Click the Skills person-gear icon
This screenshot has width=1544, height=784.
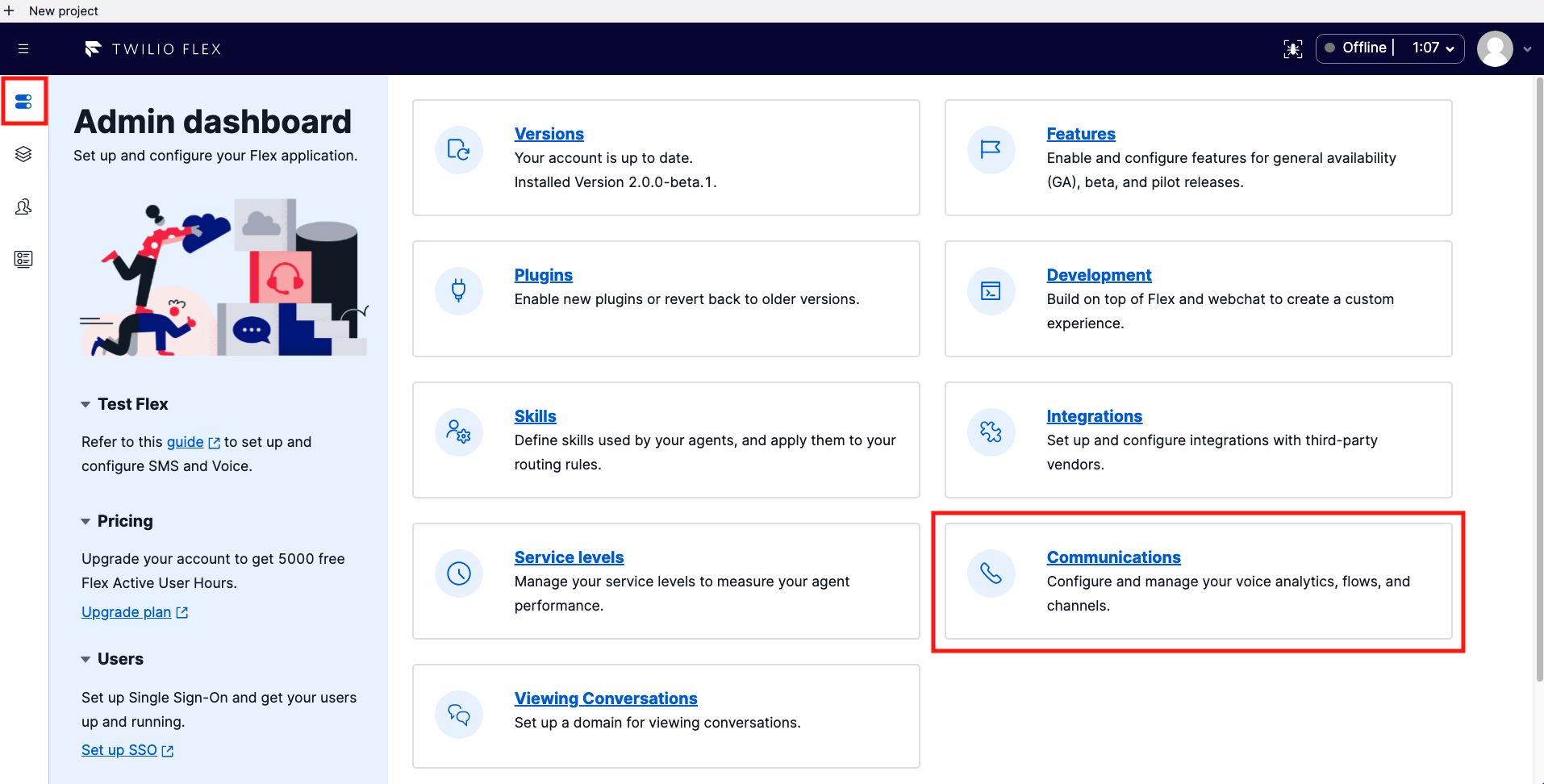[x=459, y=432]
